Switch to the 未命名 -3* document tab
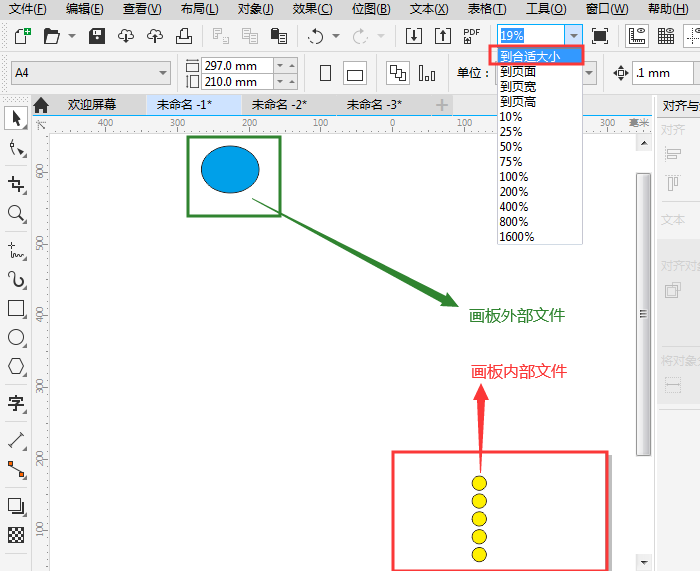This screenshot has width=700, height=571. coord(375,105)
